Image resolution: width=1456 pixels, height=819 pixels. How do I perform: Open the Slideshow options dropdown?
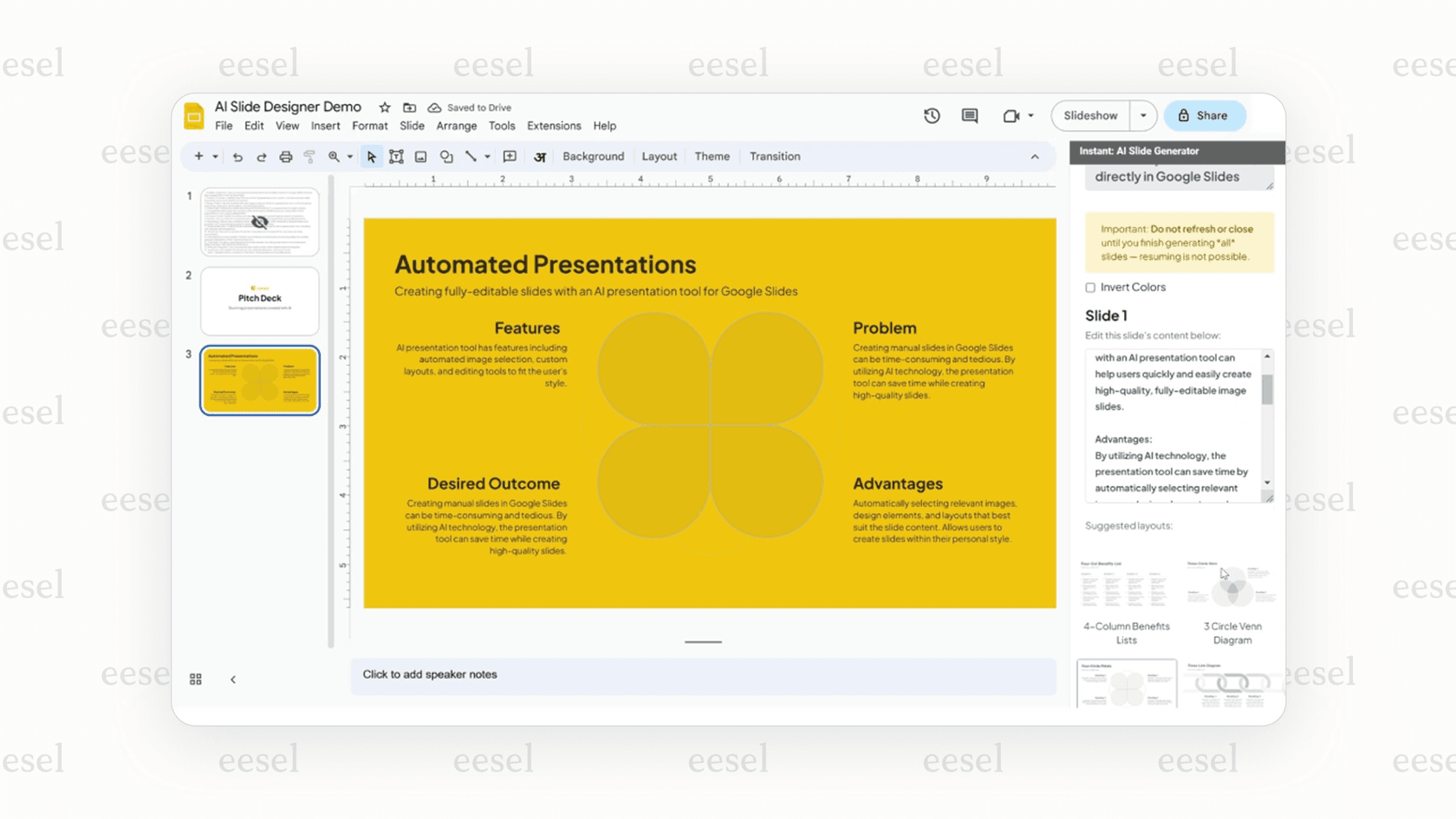click(x=1143, y=115)
